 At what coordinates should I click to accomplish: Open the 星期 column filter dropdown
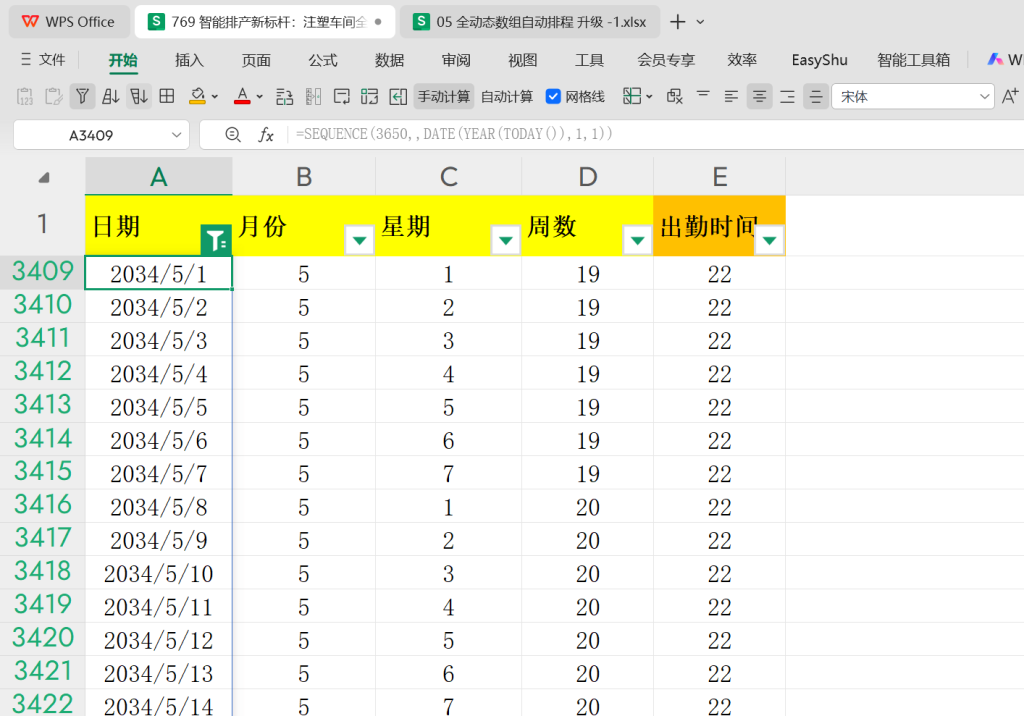(x=505, y=240)
